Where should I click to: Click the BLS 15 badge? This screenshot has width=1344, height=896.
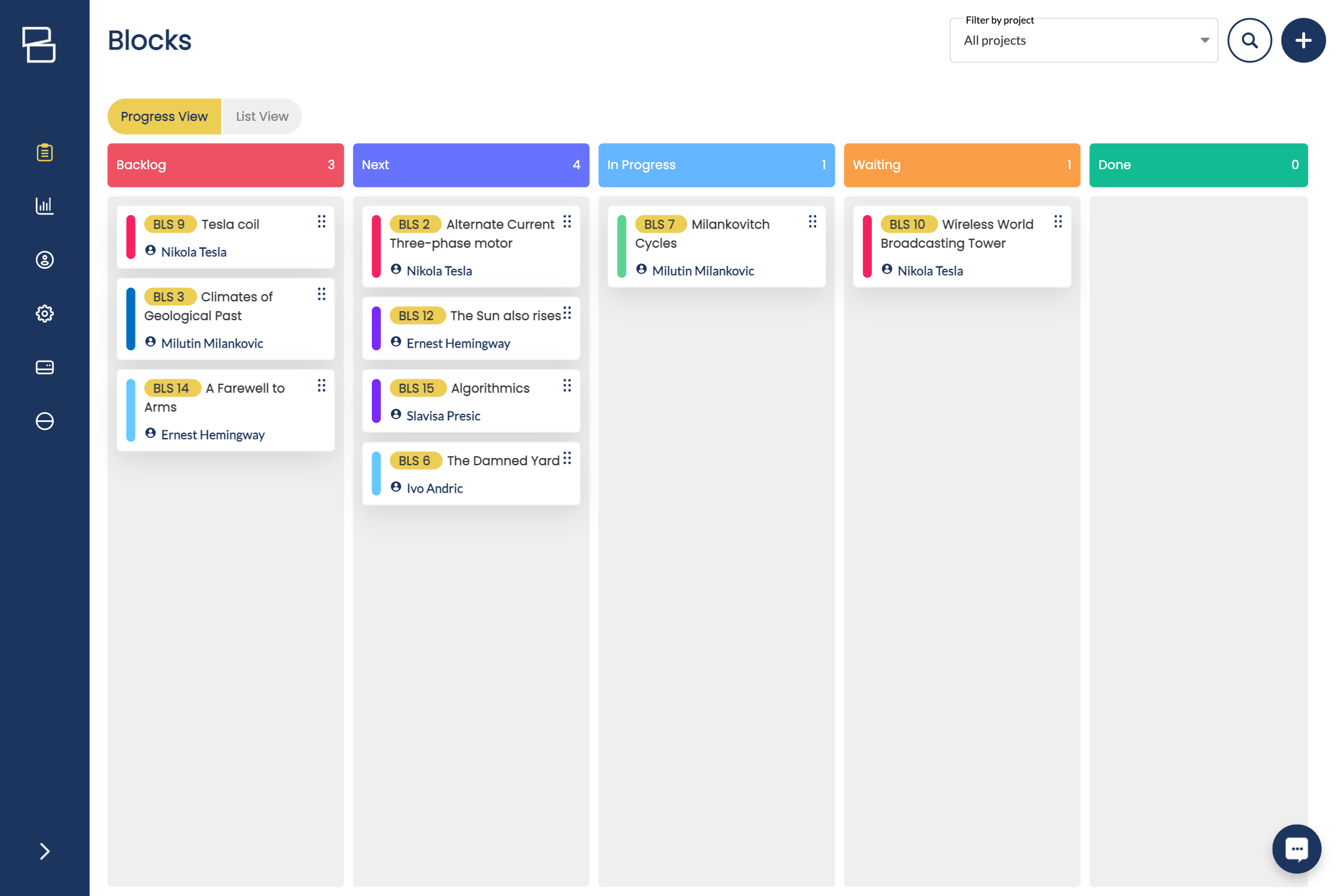coord(417,388)
